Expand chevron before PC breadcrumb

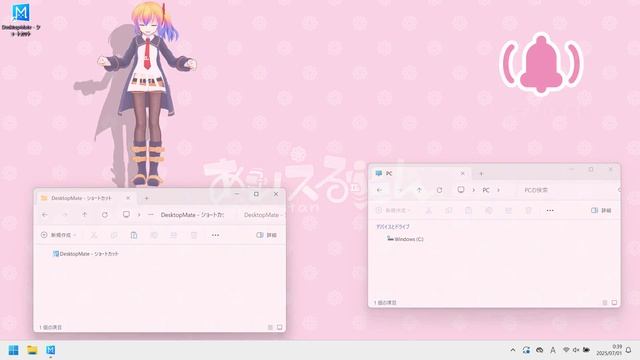[473, 190]
